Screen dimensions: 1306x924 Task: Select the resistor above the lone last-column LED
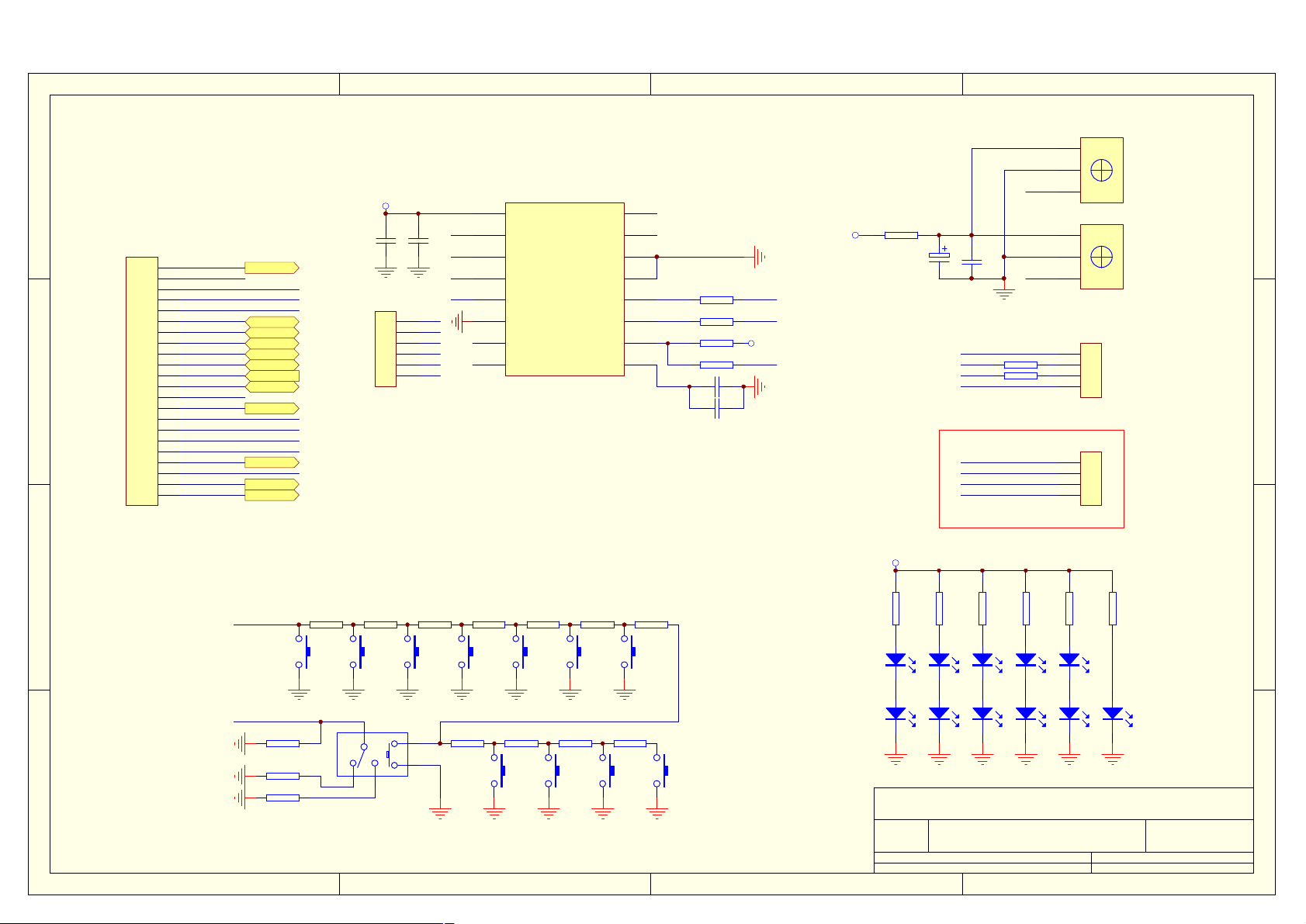tap(1113, 608)
